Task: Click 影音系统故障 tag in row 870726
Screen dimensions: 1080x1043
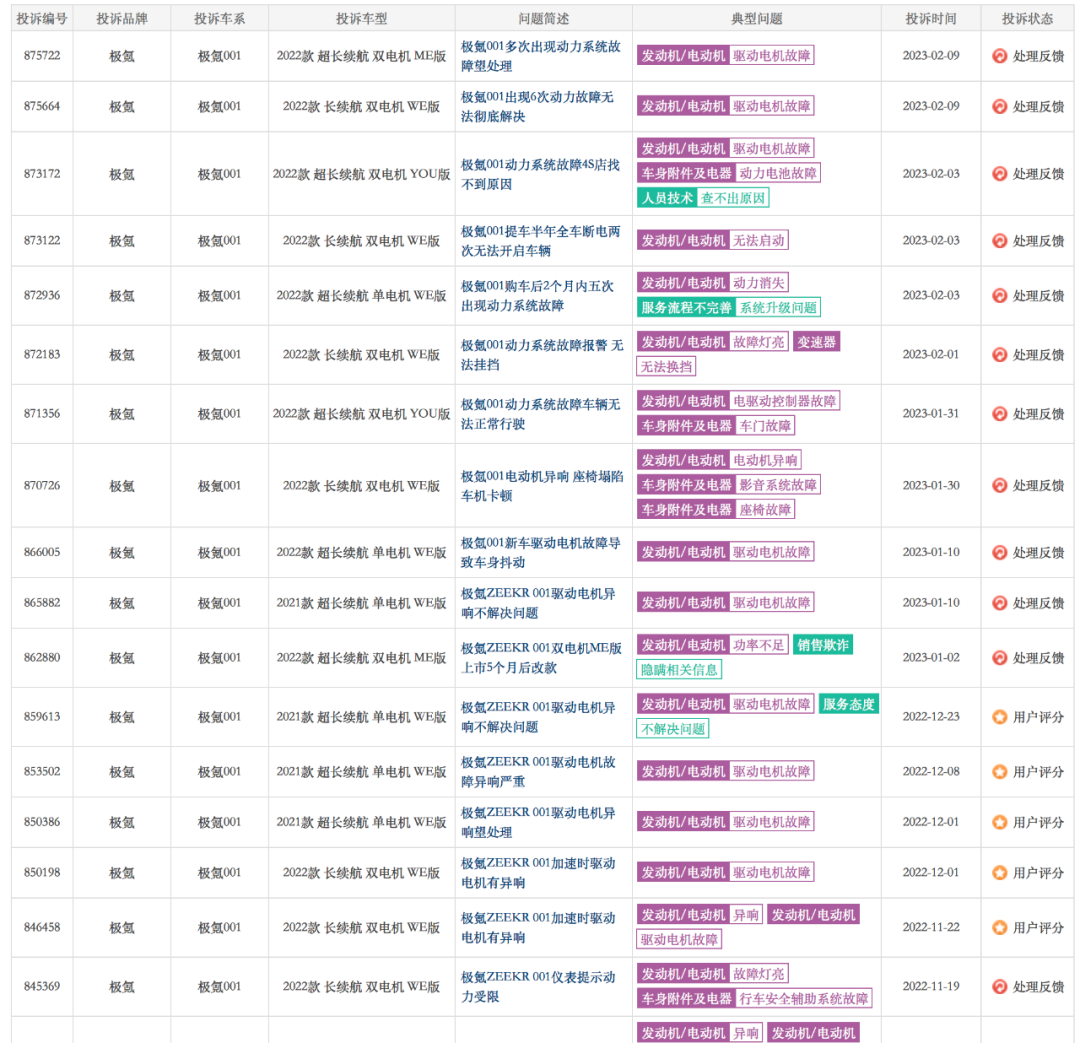Action: click(x=778, y=485)
